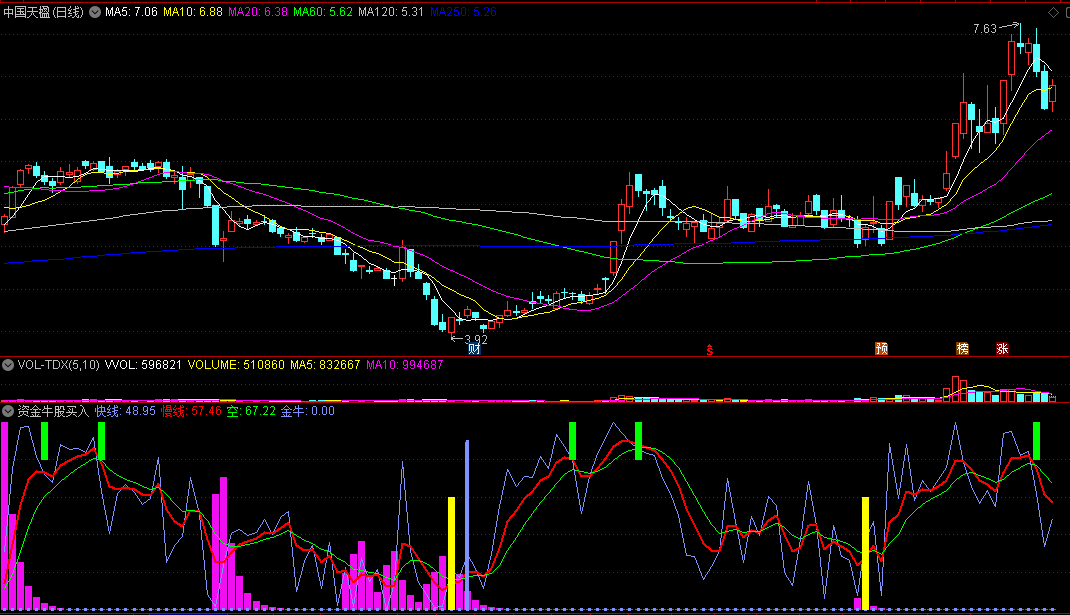
Task: Select the MA20: 6.38 legend label
Action: point(258,12)
